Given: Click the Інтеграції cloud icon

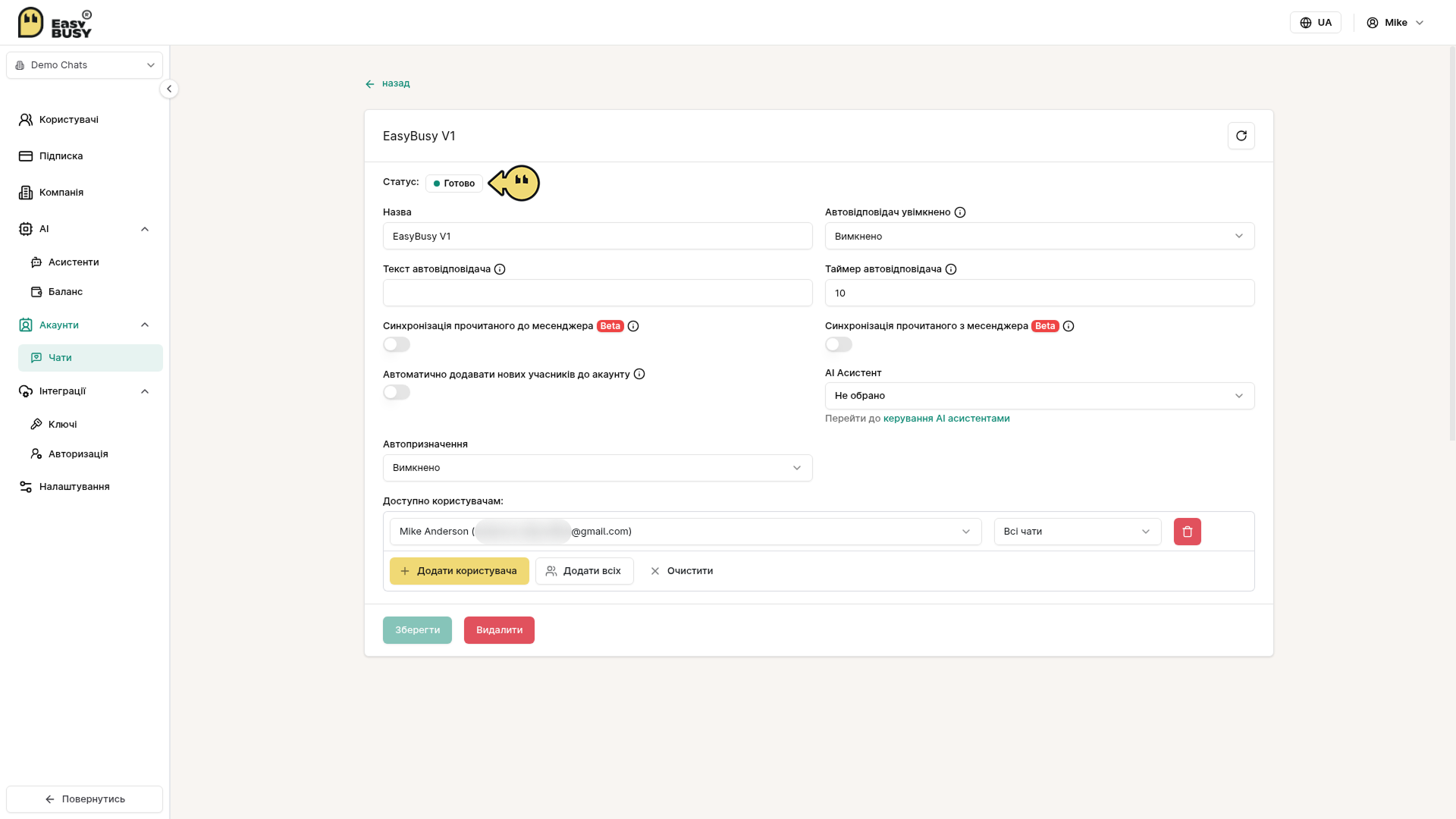Looking at the screenshot, I should point(26,391).
